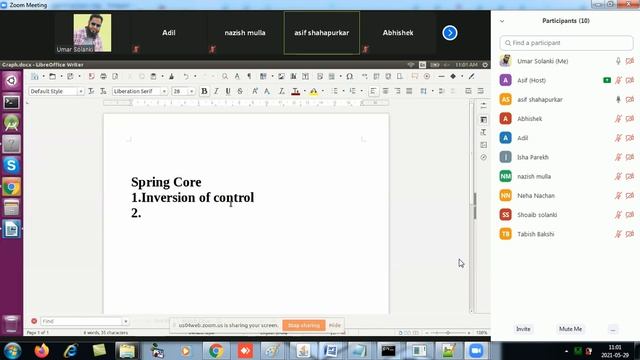Open Sidebar Gallery icon
Viewport: 640px width, 360px height.
[x=484, y=145]
